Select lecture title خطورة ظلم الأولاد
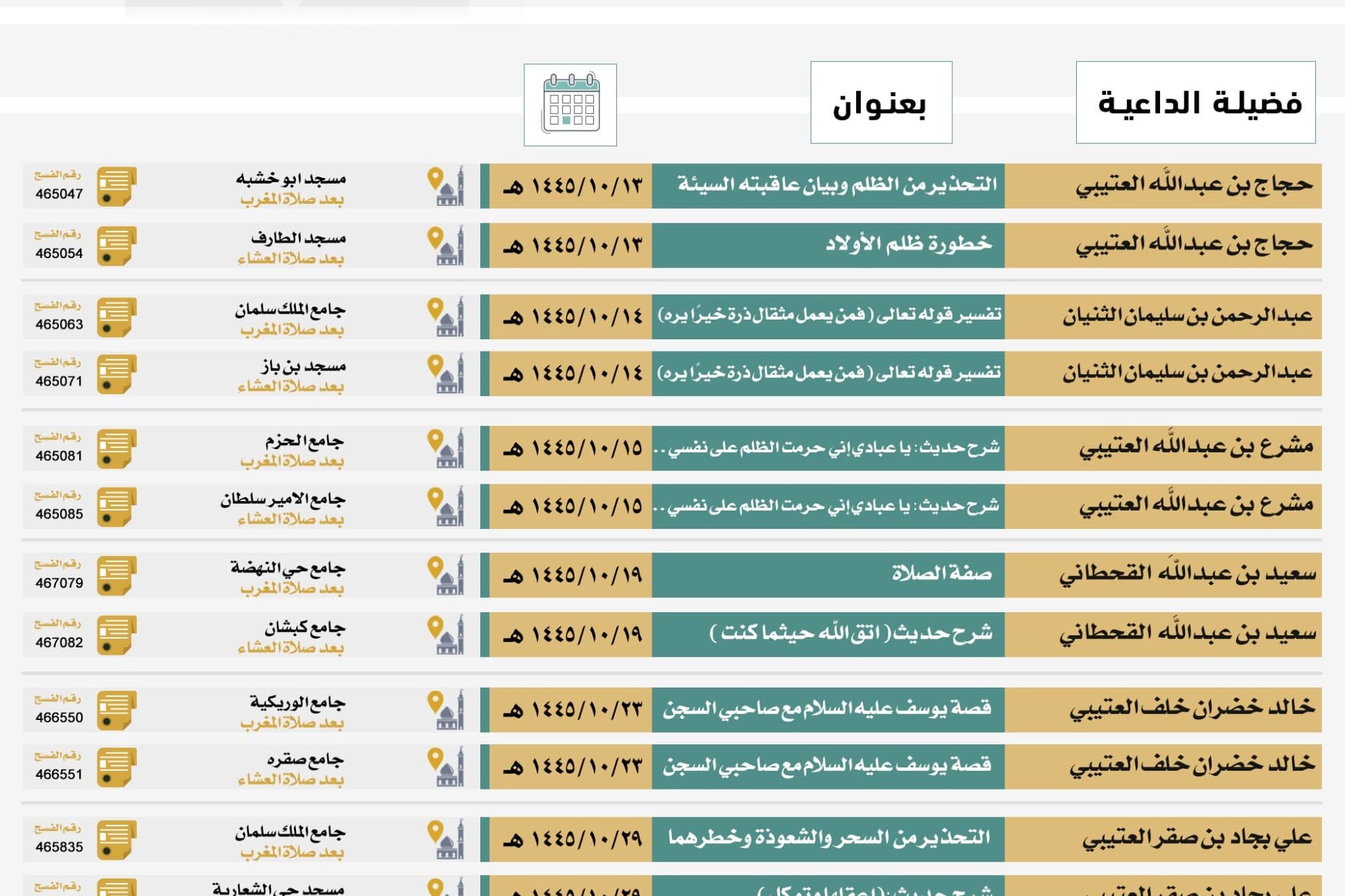This screenshot has height=896, width=1345. coord(908,244)
